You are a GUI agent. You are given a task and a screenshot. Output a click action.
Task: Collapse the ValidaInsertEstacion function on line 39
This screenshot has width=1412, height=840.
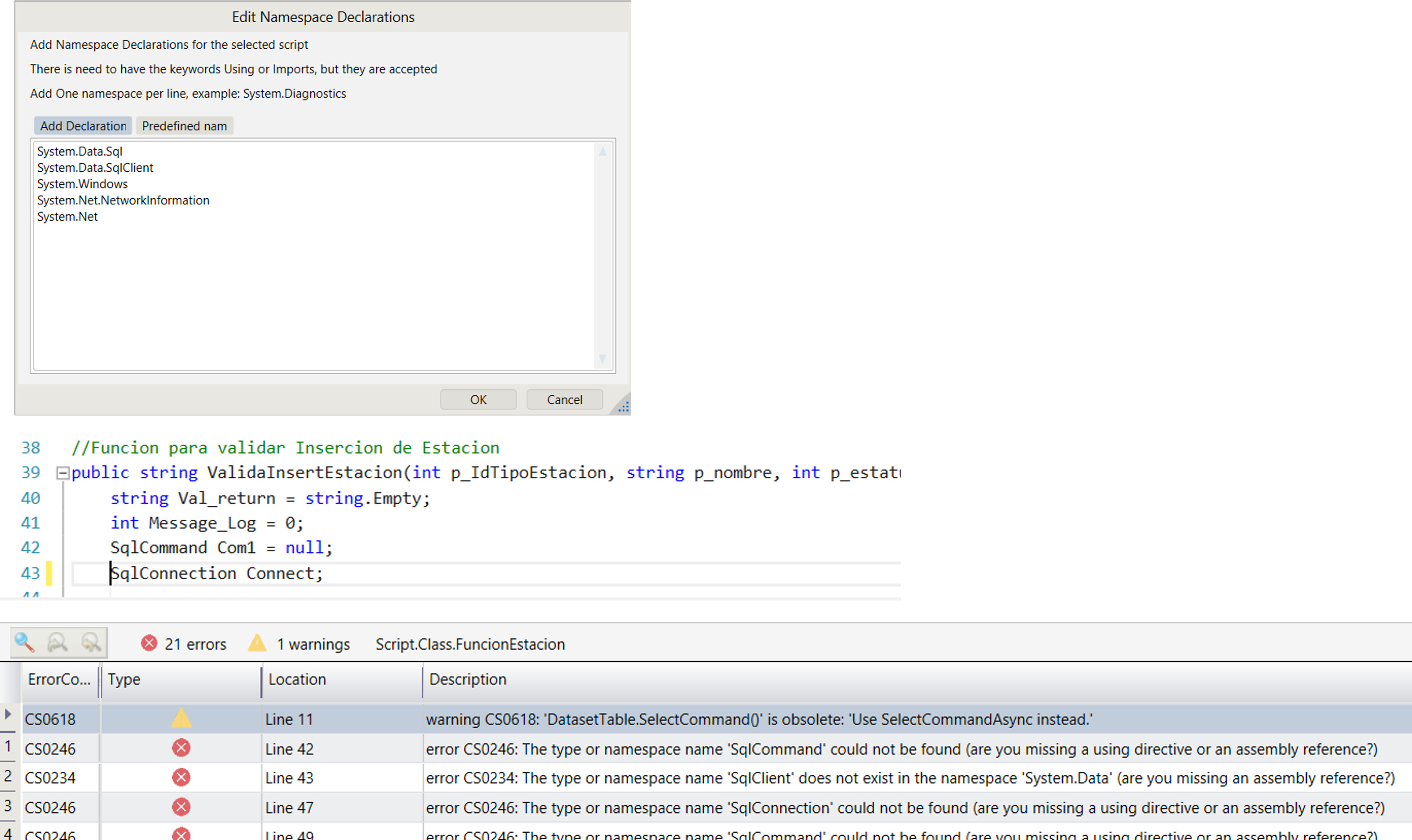63,473
